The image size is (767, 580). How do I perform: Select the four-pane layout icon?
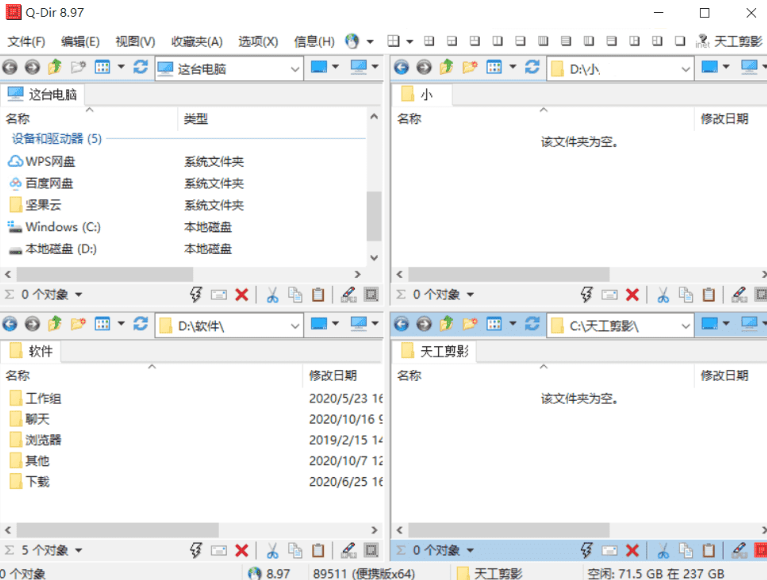[x=394, y=41]
